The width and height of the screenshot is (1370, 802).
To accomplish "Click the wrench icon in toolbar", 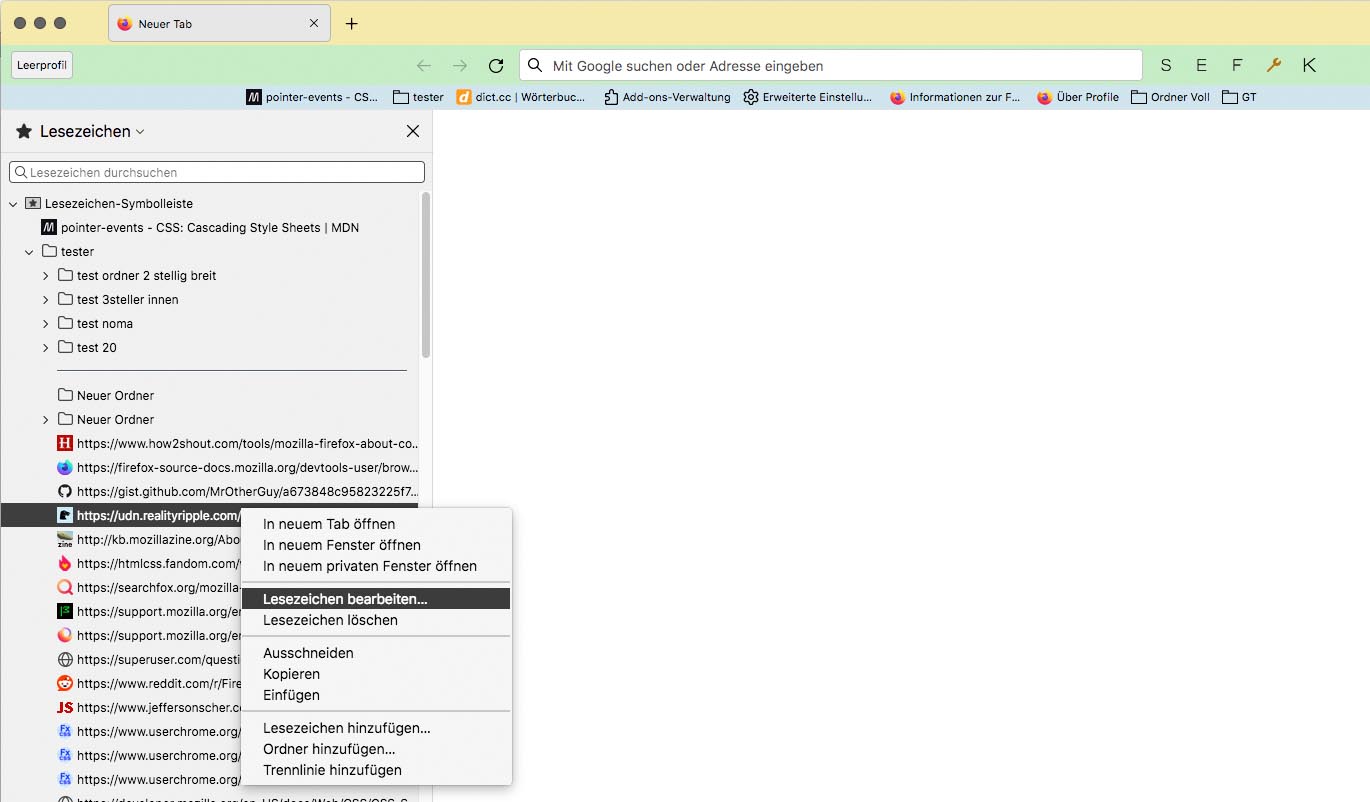I will coord(1273,65).
